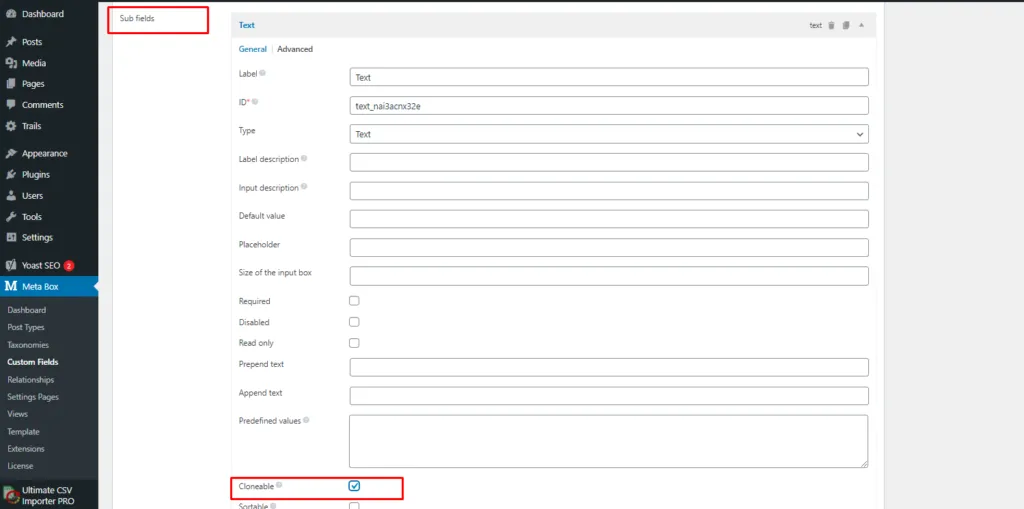
Task: Click the Posts pin icon
Action: 10,42
